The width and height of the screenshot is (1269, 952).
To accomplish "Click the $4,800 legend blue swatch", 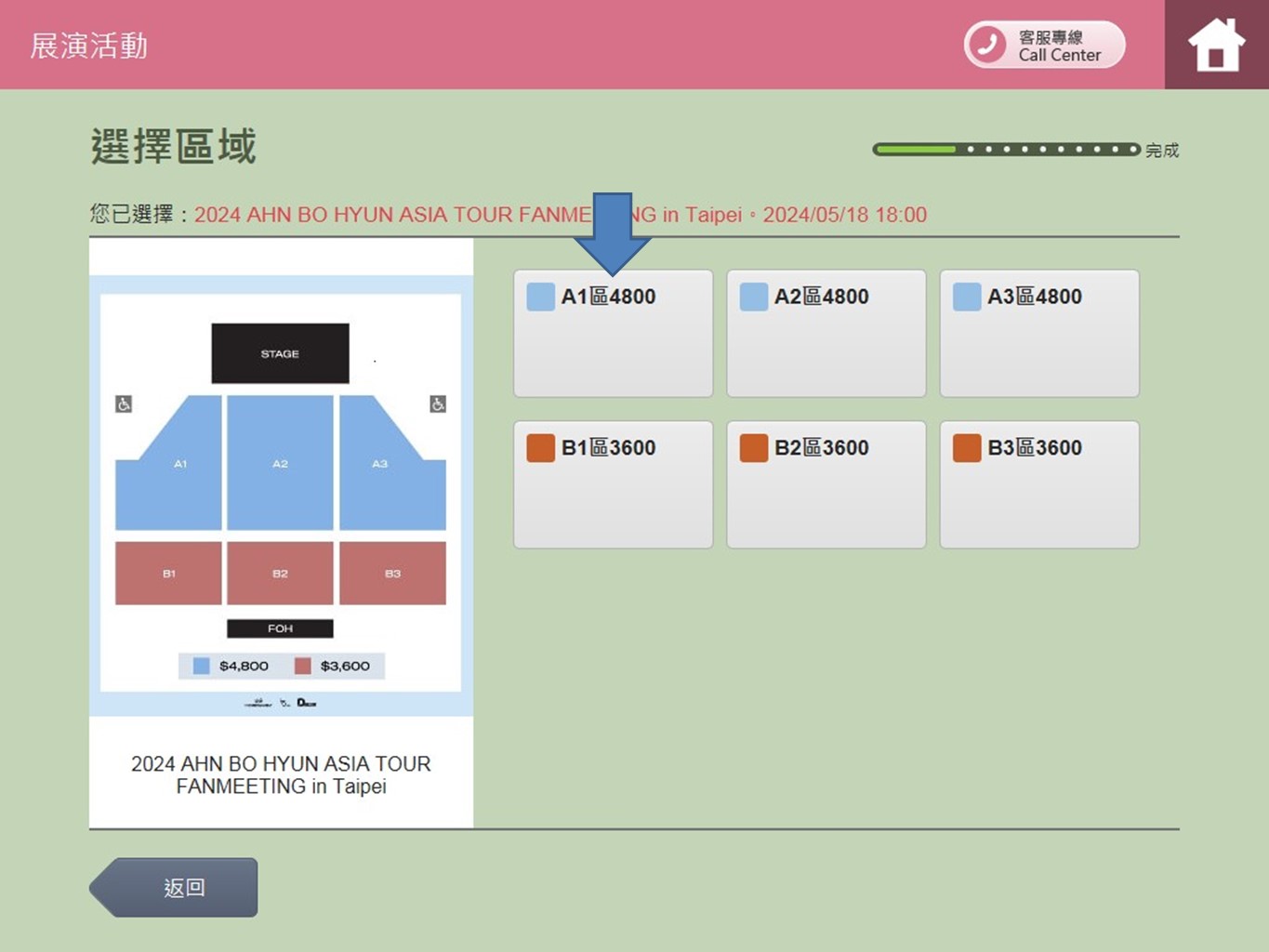I will (x=201, y=666).
